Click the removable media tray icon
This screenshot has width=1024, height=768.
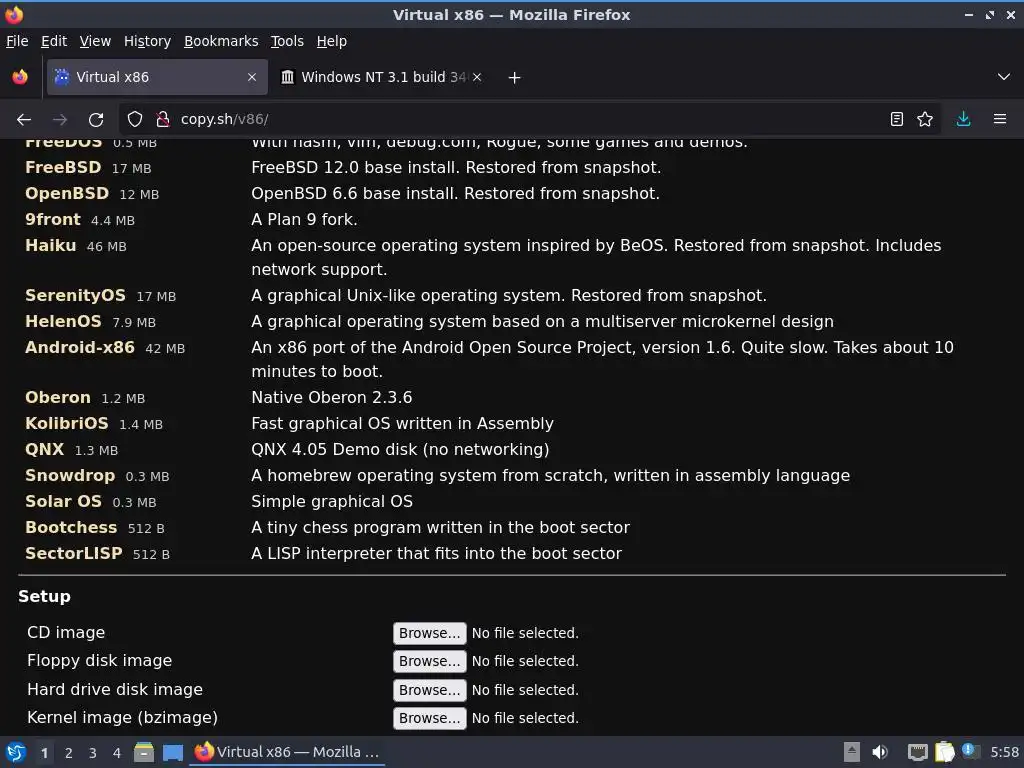tap(852, 752)
